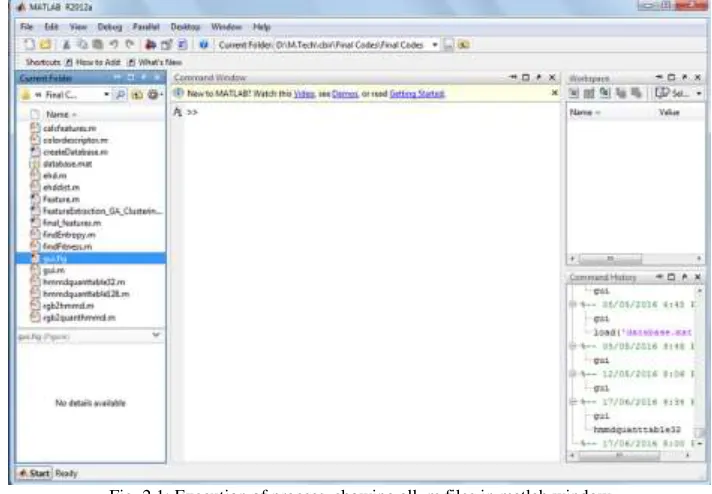Screen dimensions: 712x494
Task: Click the Cut scissors toolbar icon
Action: click(x=66, y=44)
